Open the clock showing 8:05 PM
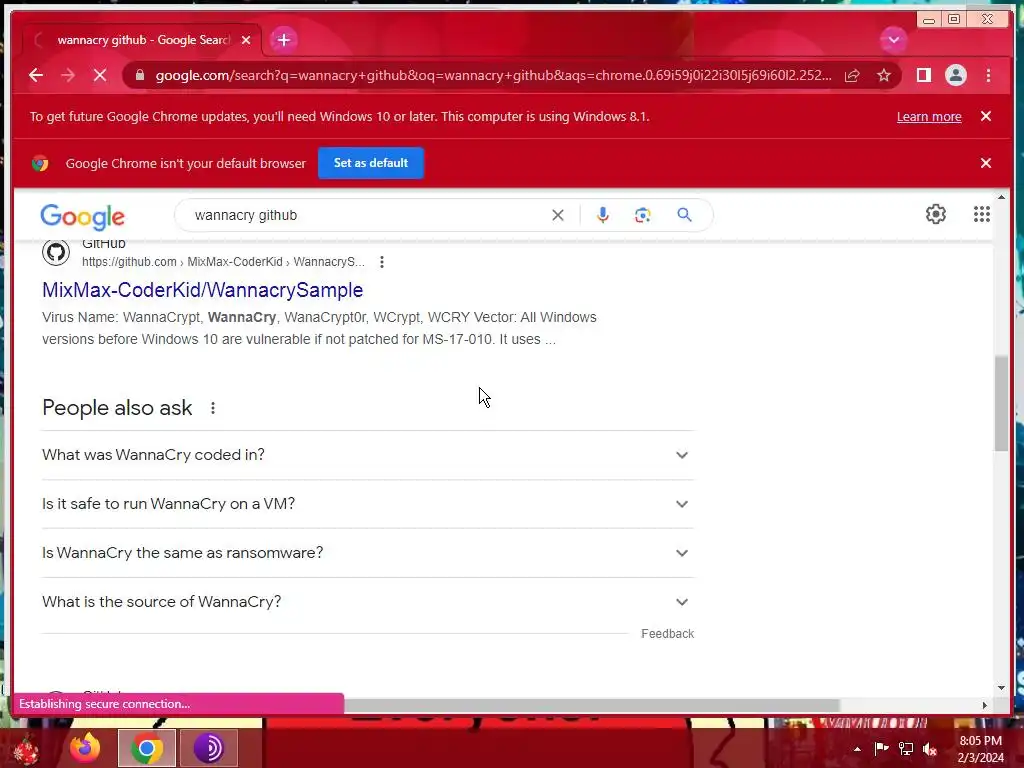Screen dimensions: 1024x768 click(980, 749)
